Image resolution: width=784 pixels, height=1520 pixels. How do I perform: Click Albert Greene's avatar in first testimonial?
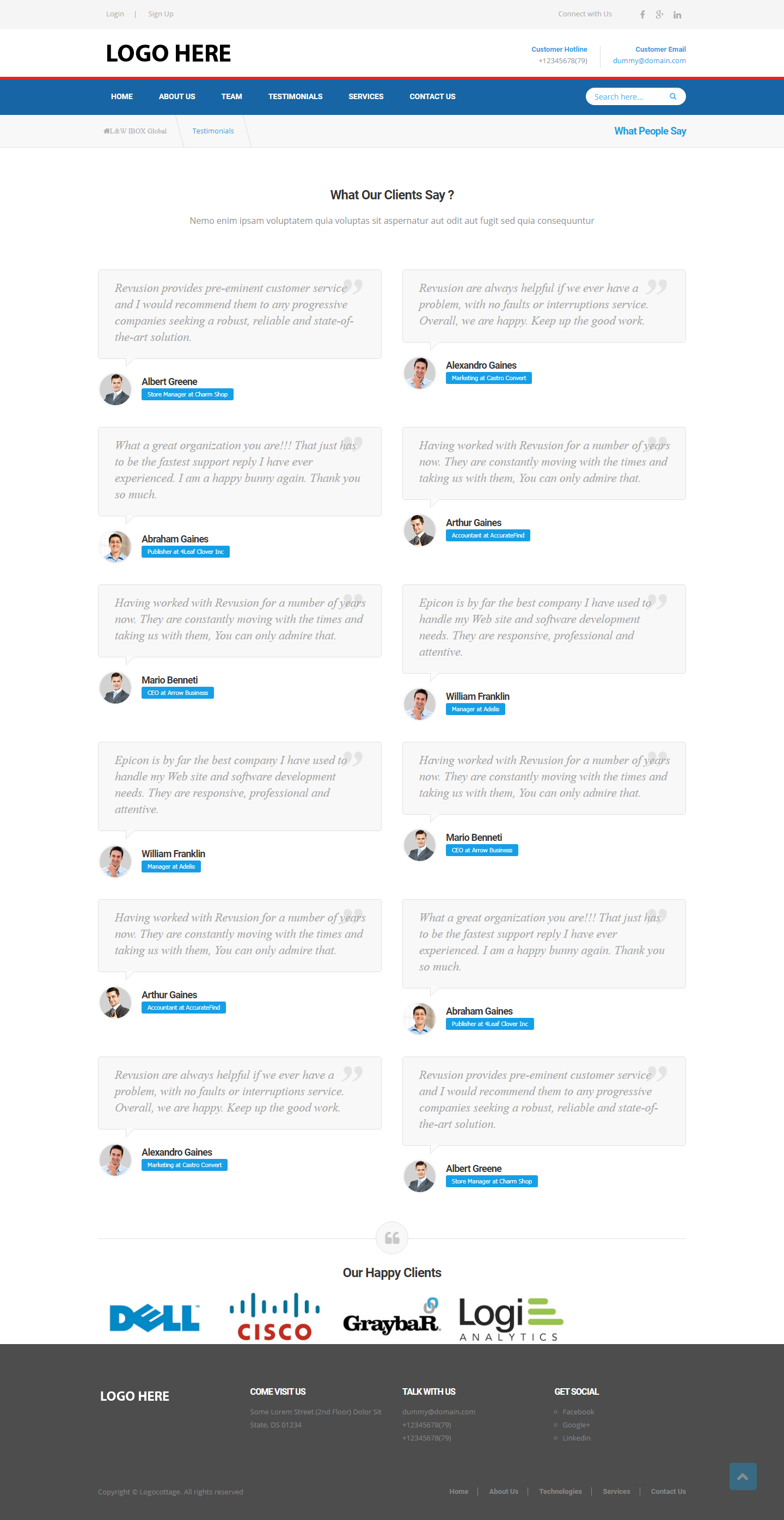(x=115, y=389)
